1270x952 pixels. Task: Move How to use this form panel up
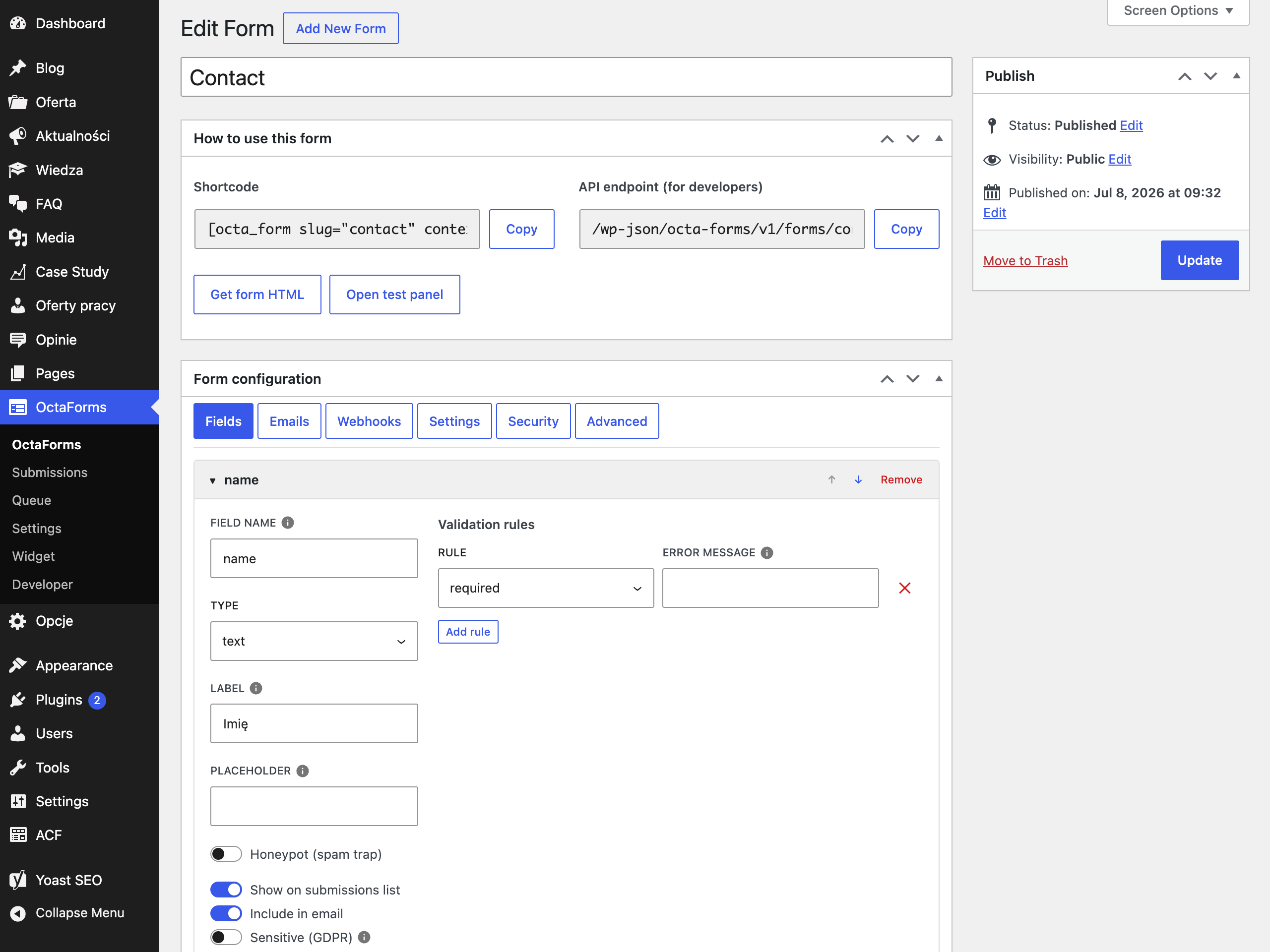coord(887,138)
